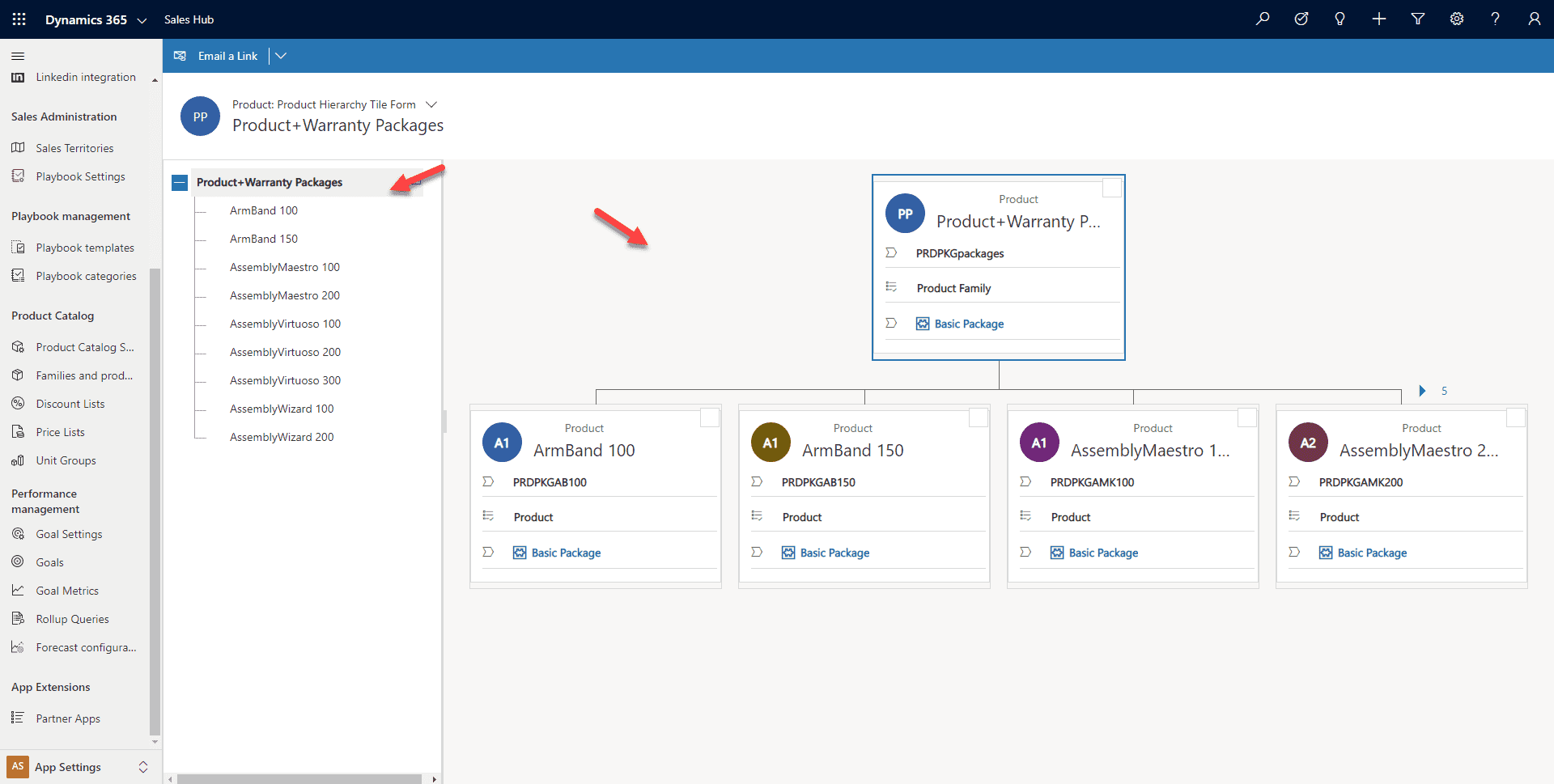
Task: Open global search
Action: tap(1263, 19)
